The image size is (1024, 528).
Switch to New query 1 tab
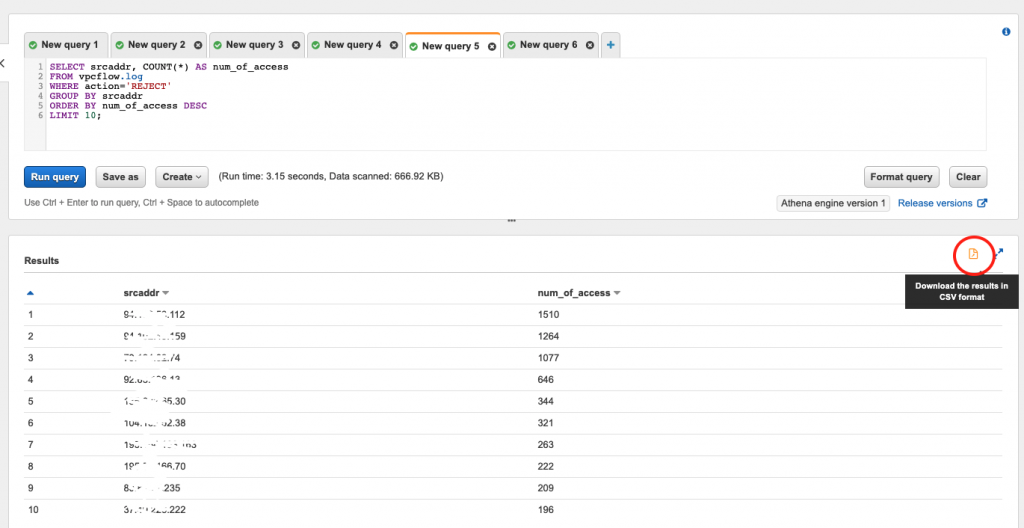(66, 45)
